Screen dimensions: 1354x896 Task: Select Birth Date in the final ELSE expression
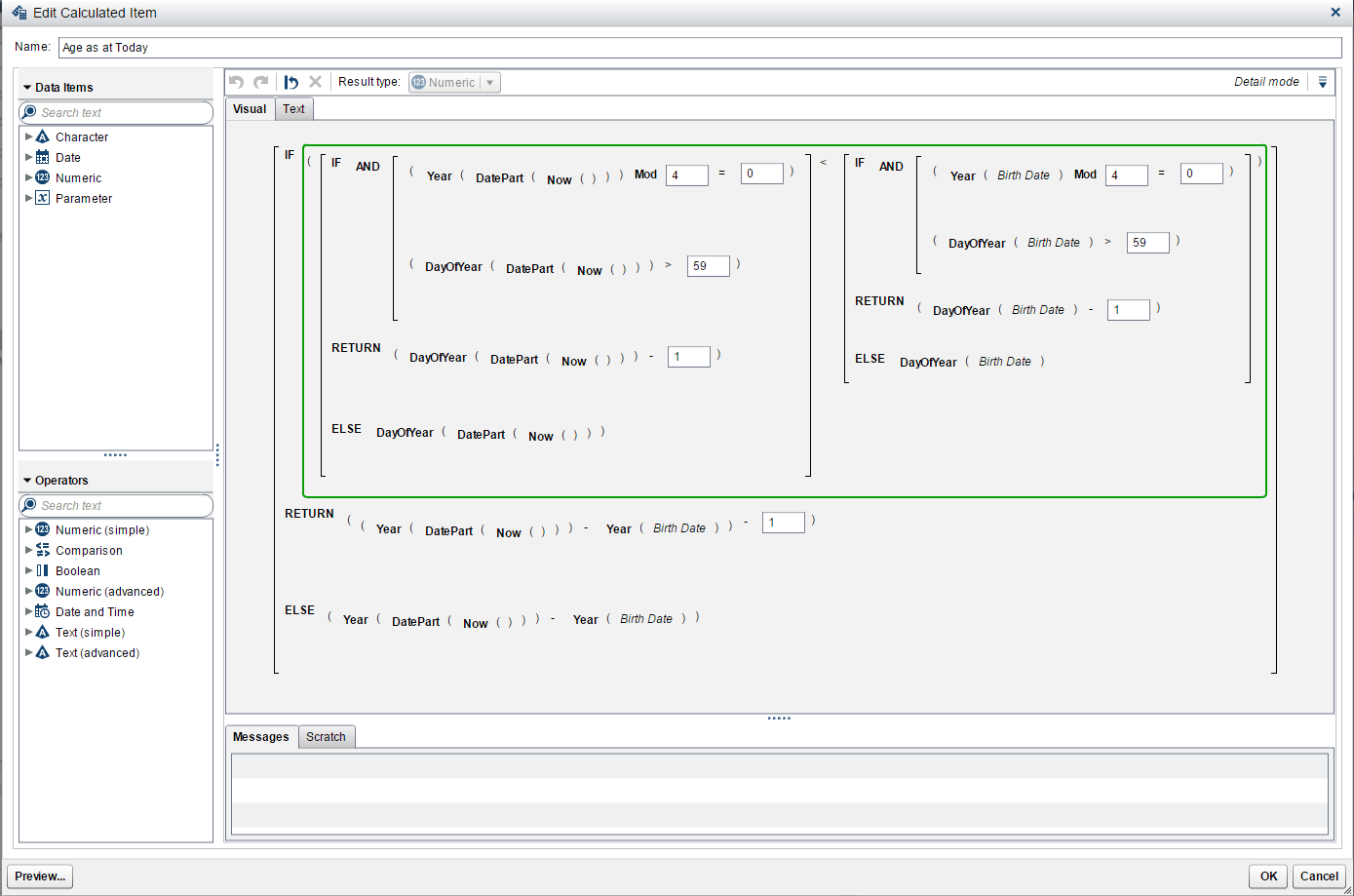645,619
